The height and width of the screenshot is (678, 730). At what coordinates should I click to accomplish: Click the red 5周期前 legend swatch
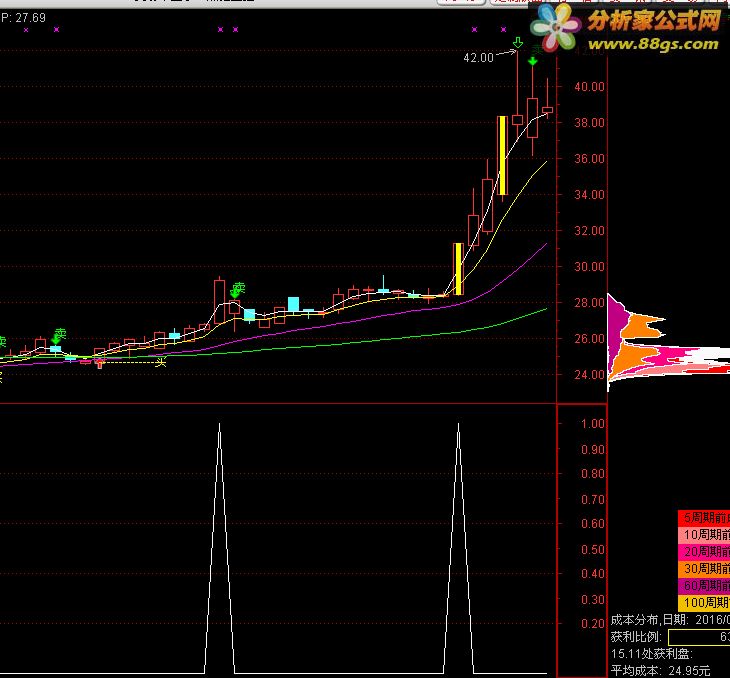pyautogui.click(x=704, y=518)
